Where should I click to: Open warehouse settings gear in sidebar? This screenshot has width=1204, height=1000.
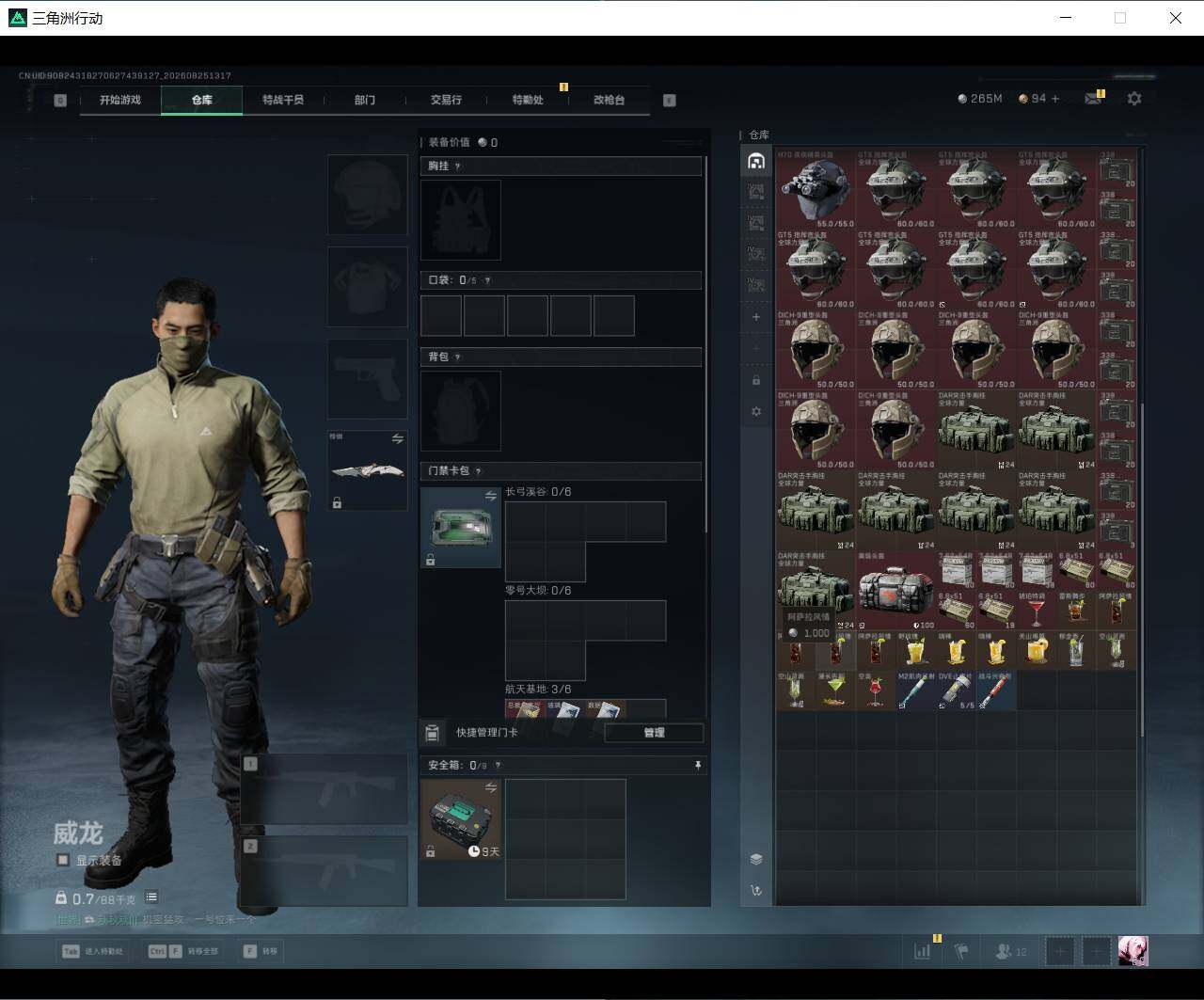coord(756,412)
